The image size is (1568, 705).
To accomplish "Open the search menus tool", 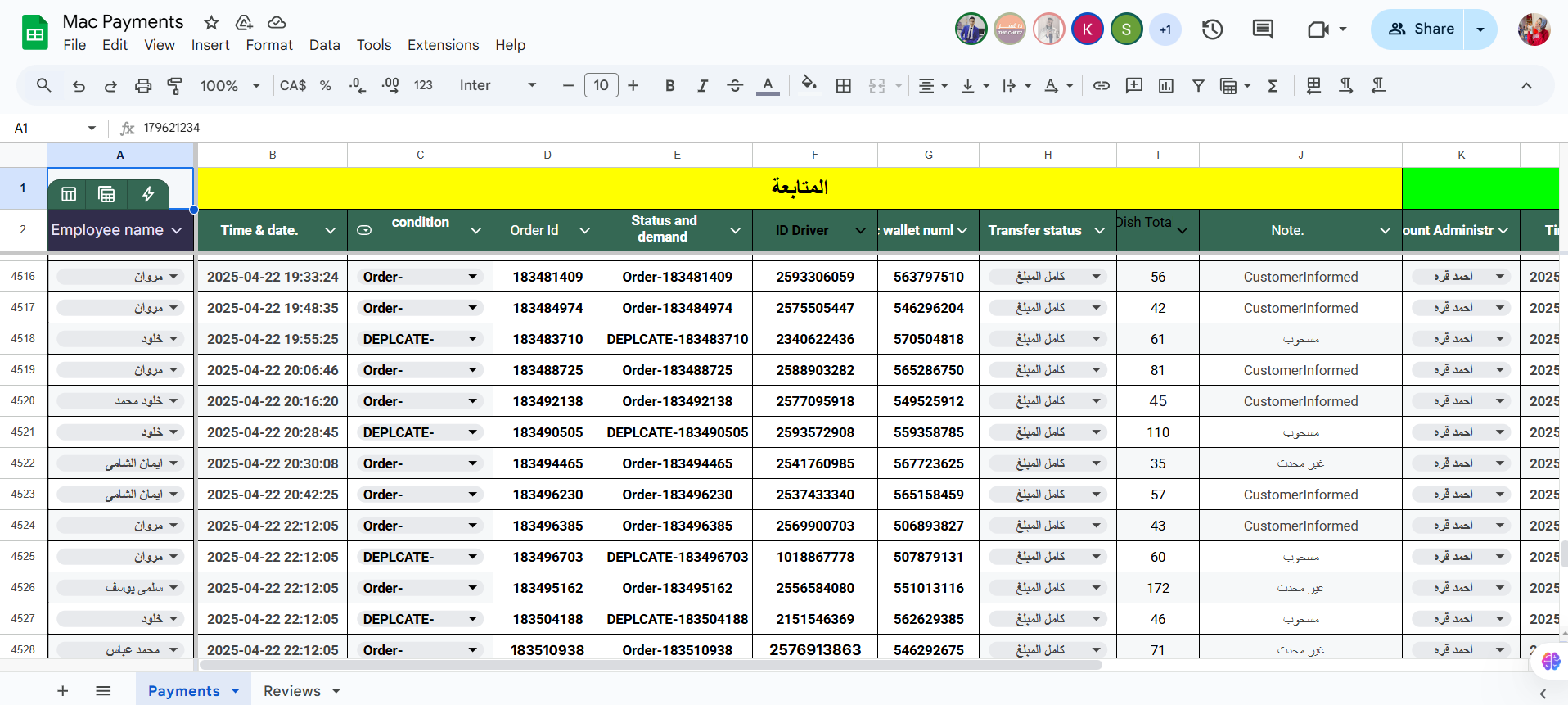I will tap(44, 85).
